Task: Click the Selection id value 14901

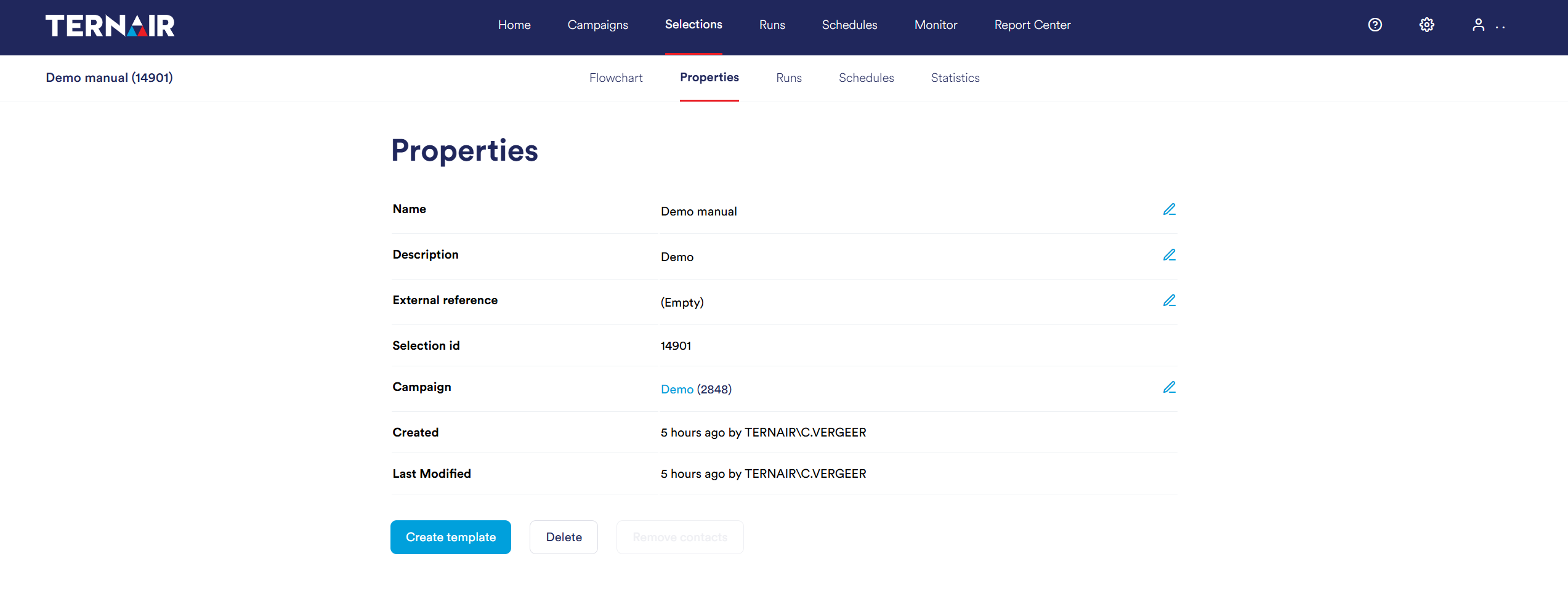Action: click(x=676, y=346)
